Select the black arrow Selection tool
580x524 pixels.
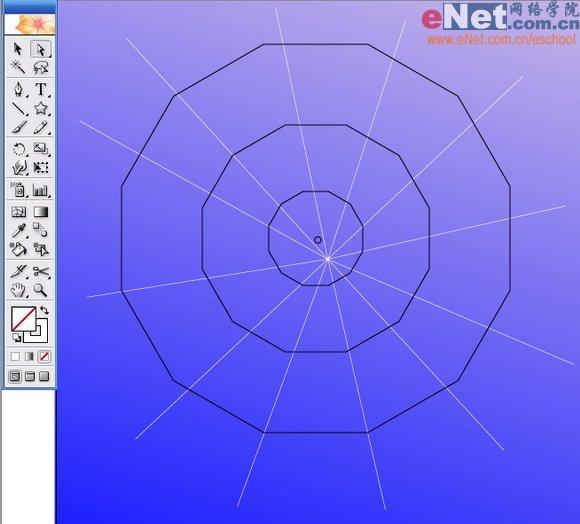click(18, 48)
